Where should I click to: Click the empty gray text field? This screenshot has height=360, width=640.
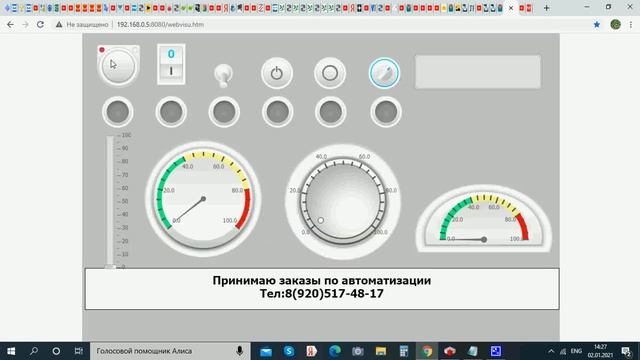(x=478, y=72)
